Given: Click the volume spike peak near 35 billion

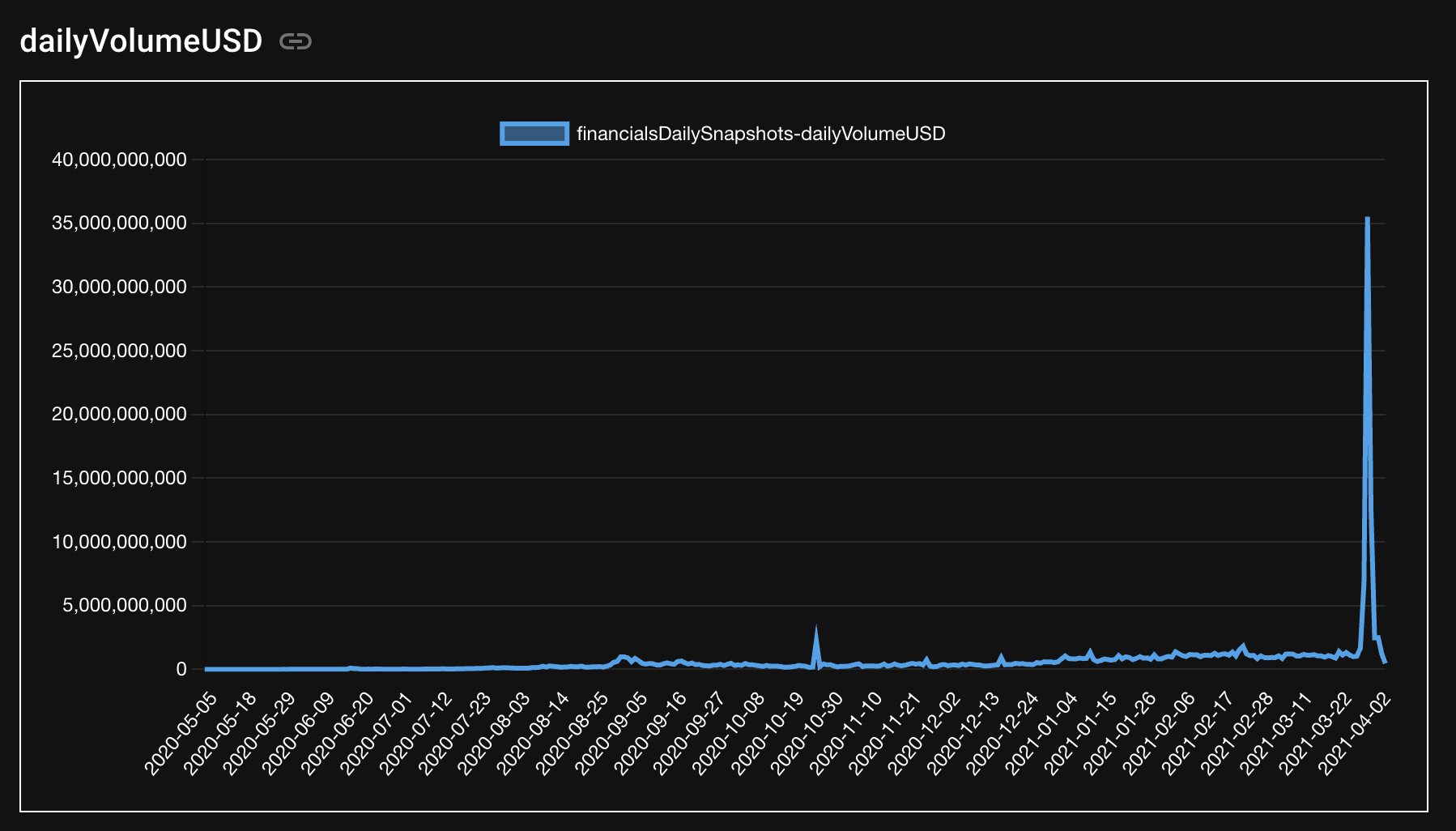Looking at the screenshot, I should pos(1367,219).
